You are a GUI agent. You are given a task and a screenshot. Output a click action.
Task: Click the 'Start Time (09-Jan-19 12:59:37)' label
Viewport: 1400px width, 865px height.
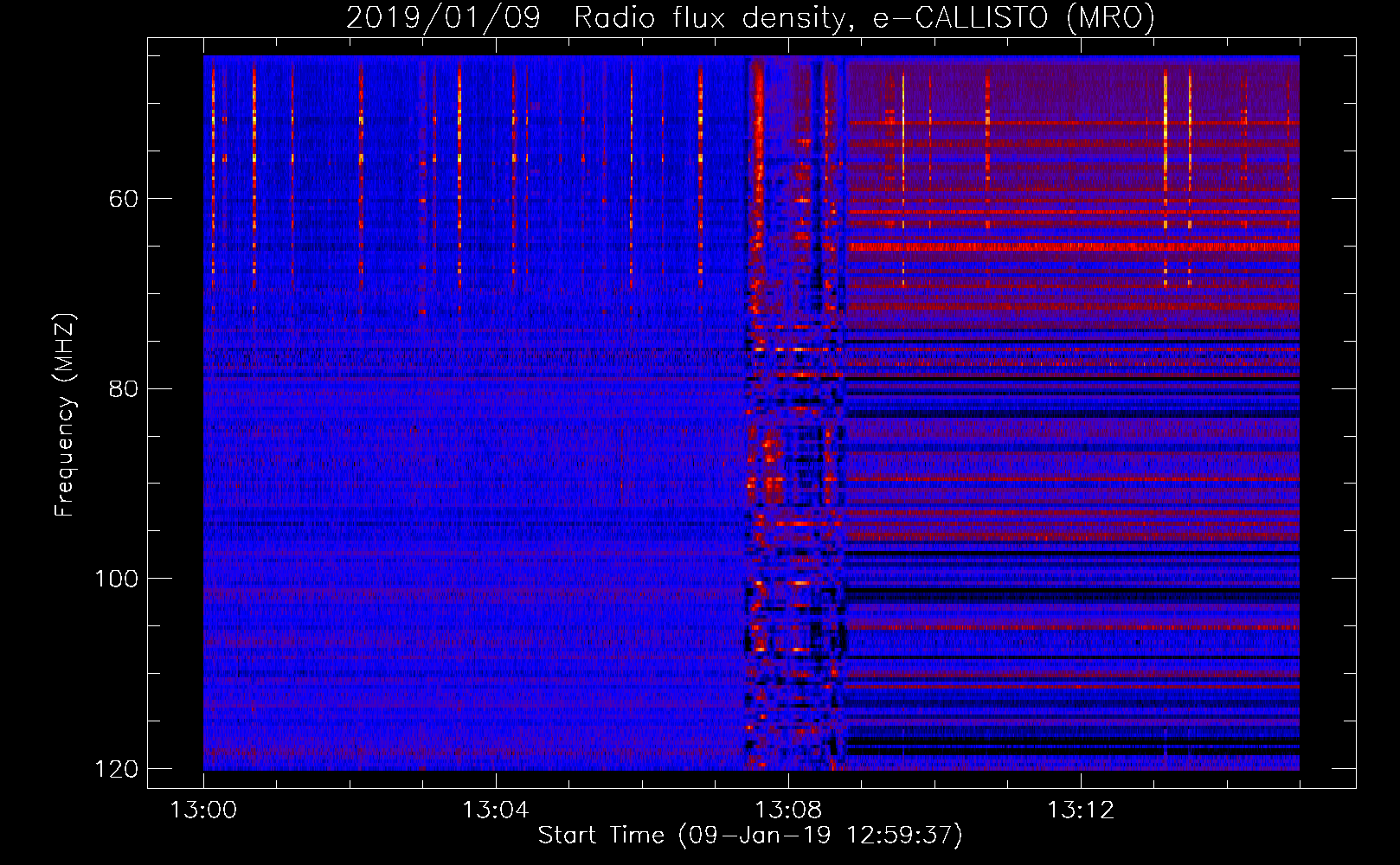[x=750, y=836]
